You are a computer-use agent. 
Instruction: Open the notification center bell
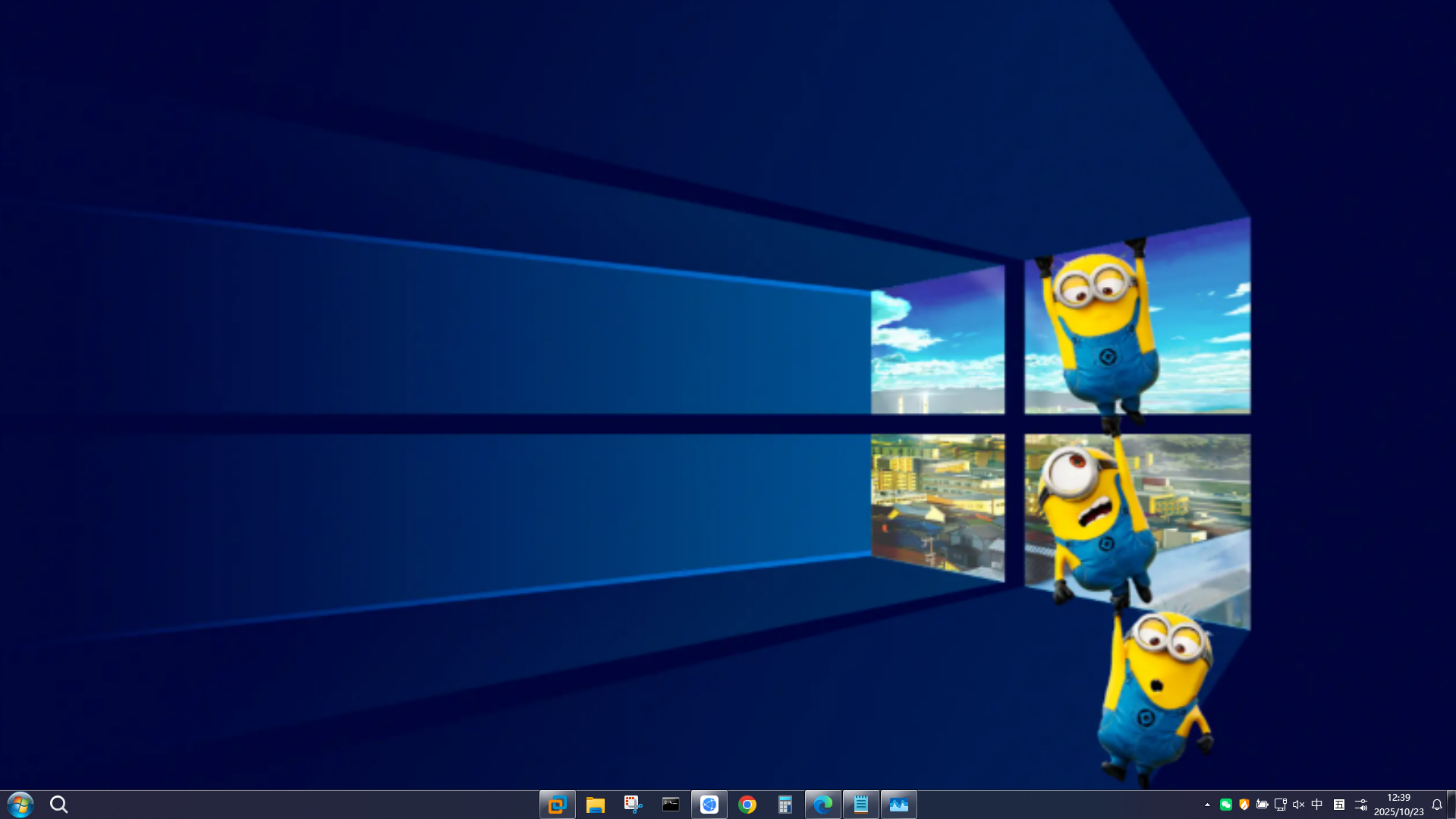click(x=1436, y=805)
